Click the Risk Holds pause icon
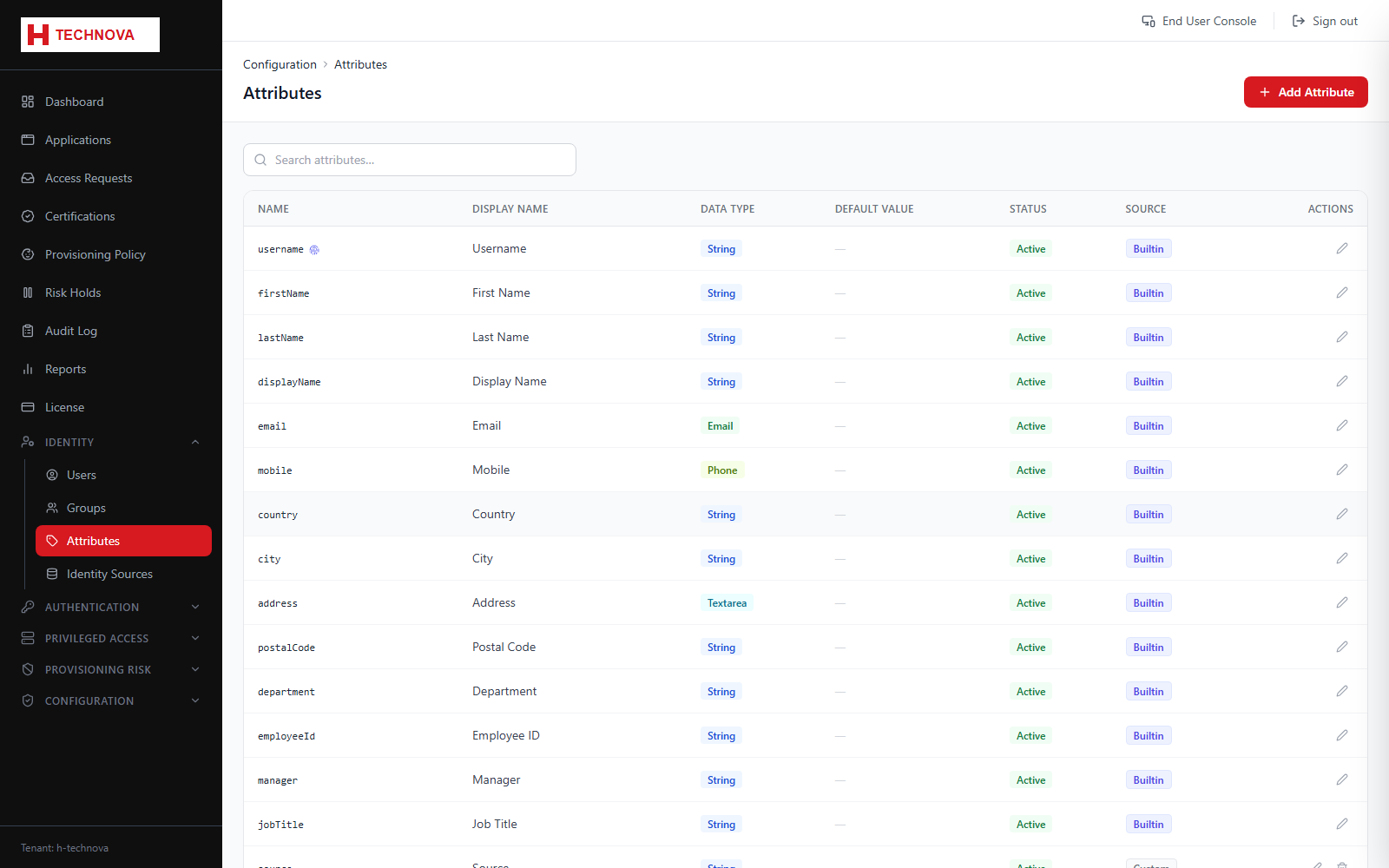Screen dimensions: 1389x868 pyautogui.click(x=28, y=293)
